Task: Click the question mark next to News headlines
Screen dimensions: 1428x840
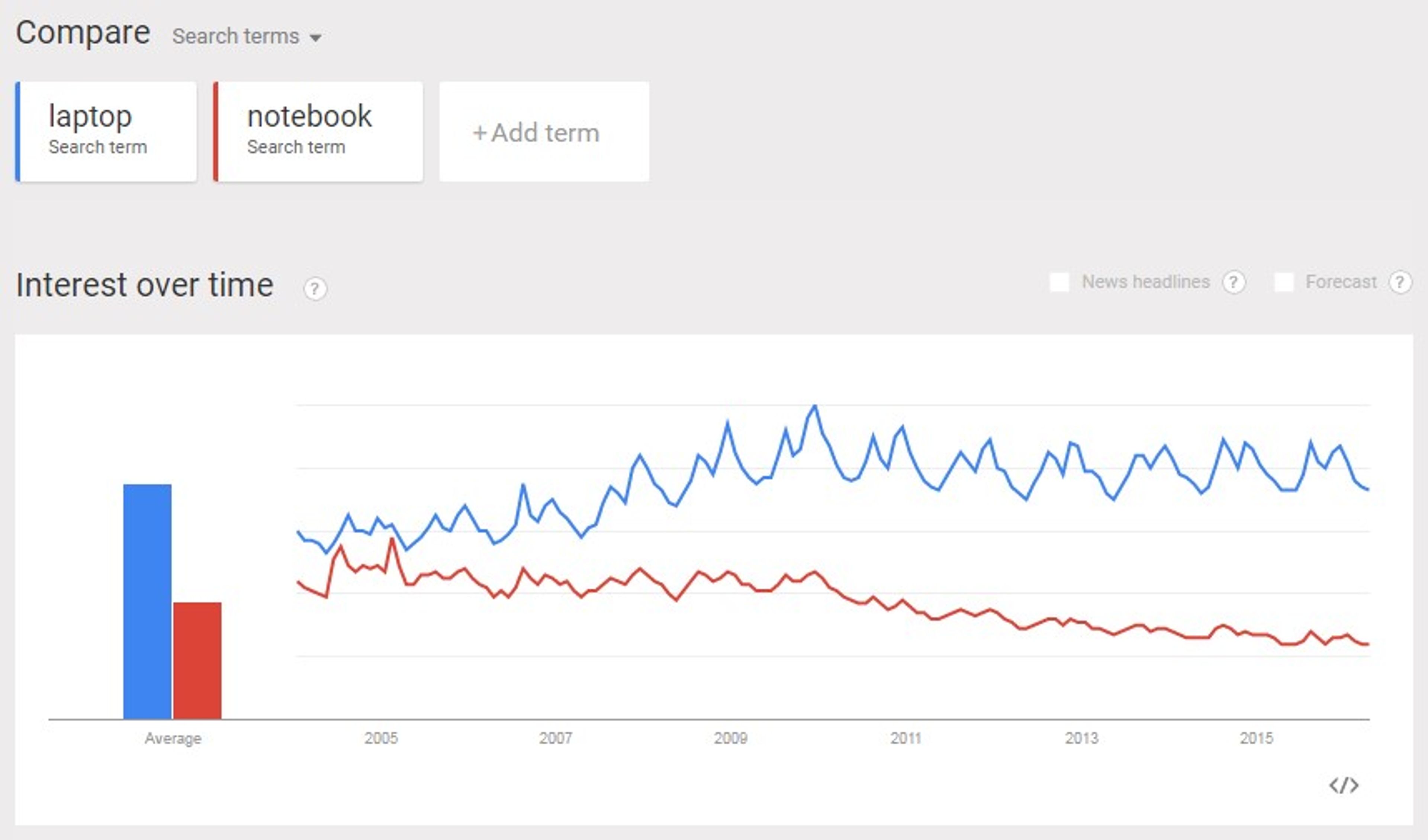Action: pyautogui.click(x=1235, y=281)
